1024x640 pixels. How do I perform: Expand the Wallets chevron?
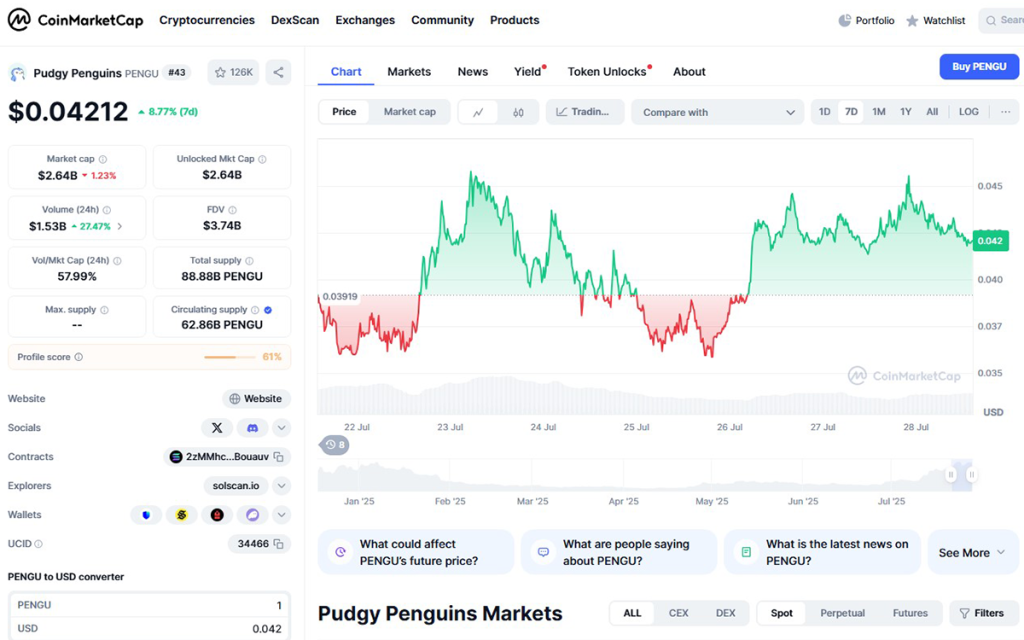tap(281, 515)
